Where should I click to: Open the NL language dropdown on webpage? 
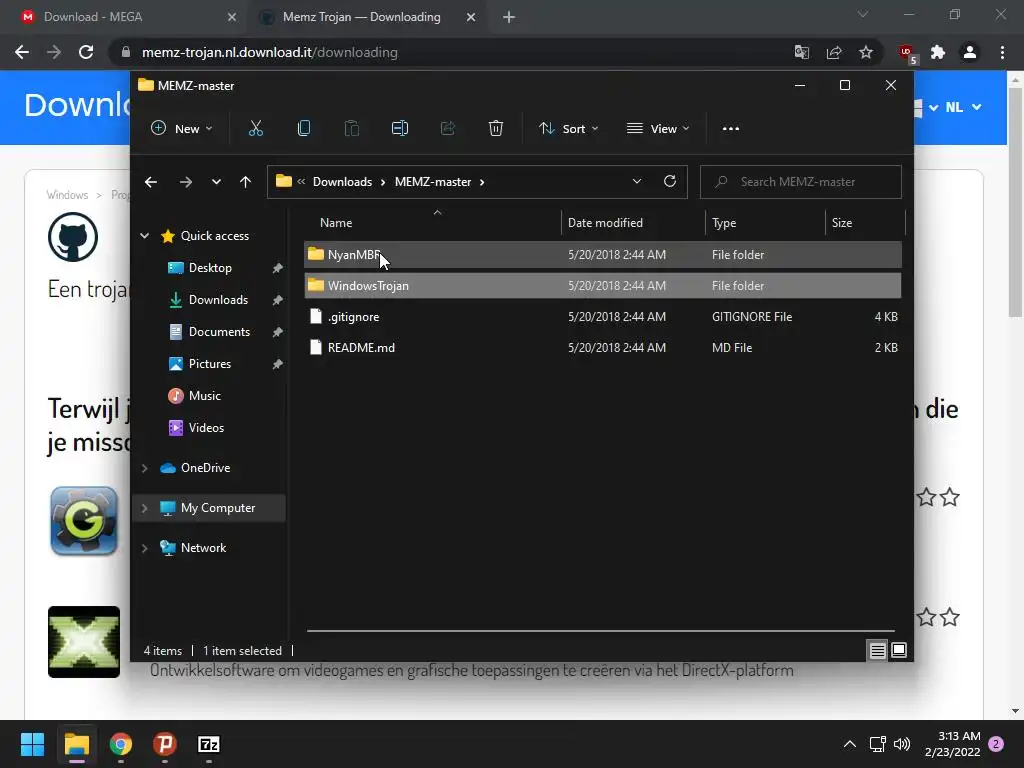pos(963,107)
